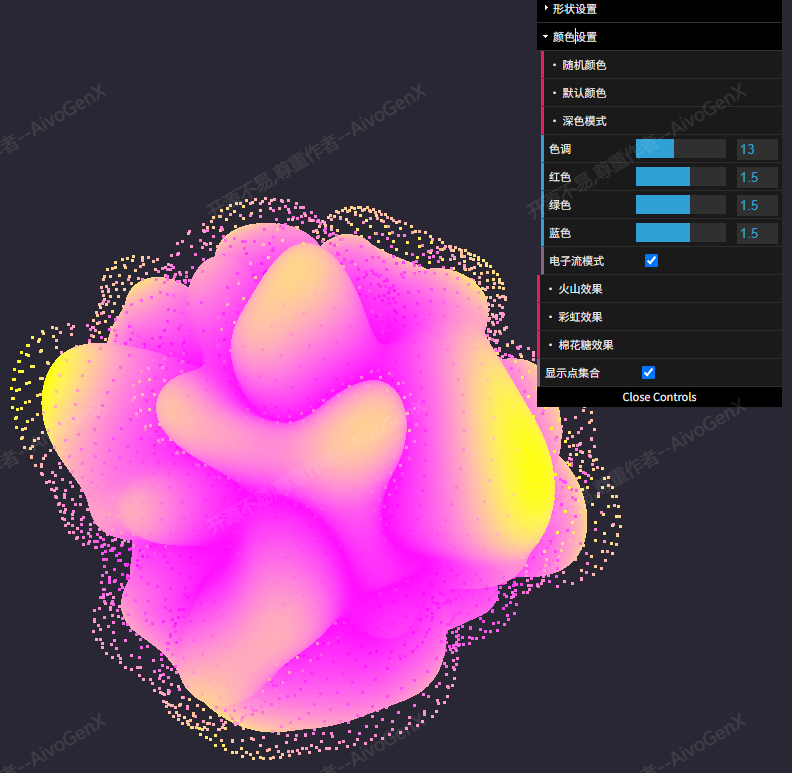Choose the 彩虹效果 rainbow effect
The image size is (792, 773).
coord(580,317)
